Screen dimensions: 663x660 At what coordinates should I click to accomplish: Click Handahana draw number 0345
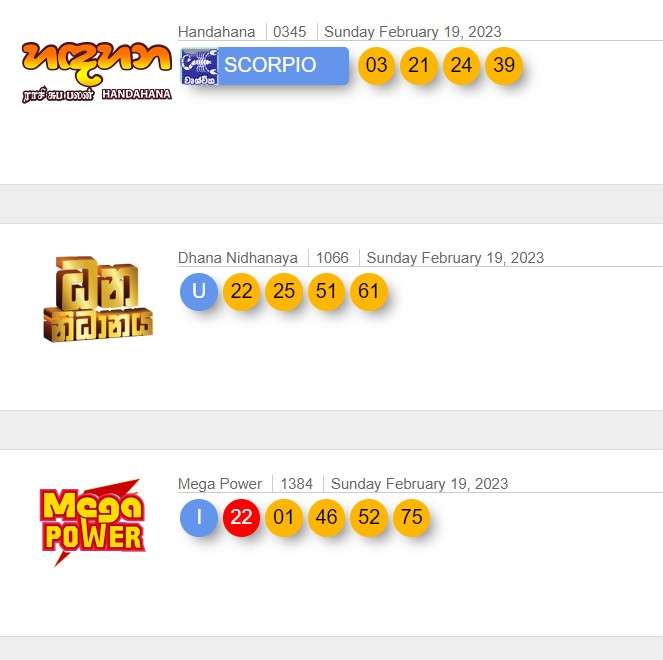click(x=290, y=32)
